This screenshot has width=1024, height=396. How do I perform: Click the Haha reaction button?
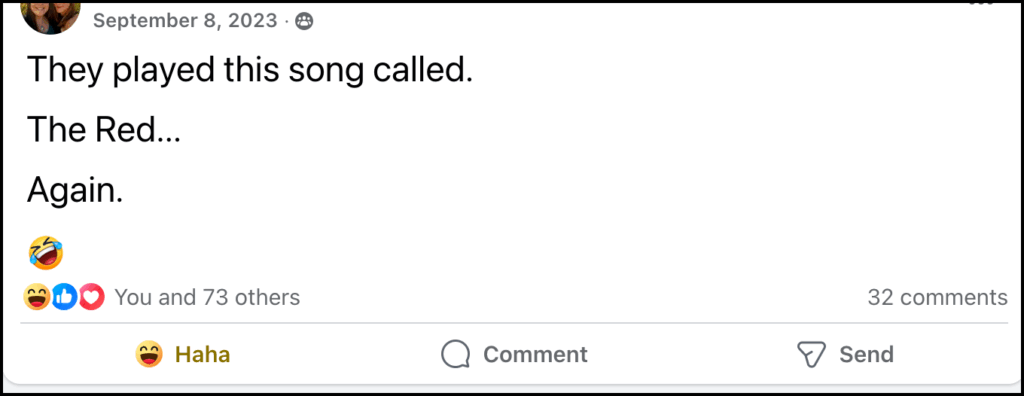point(183,355)
